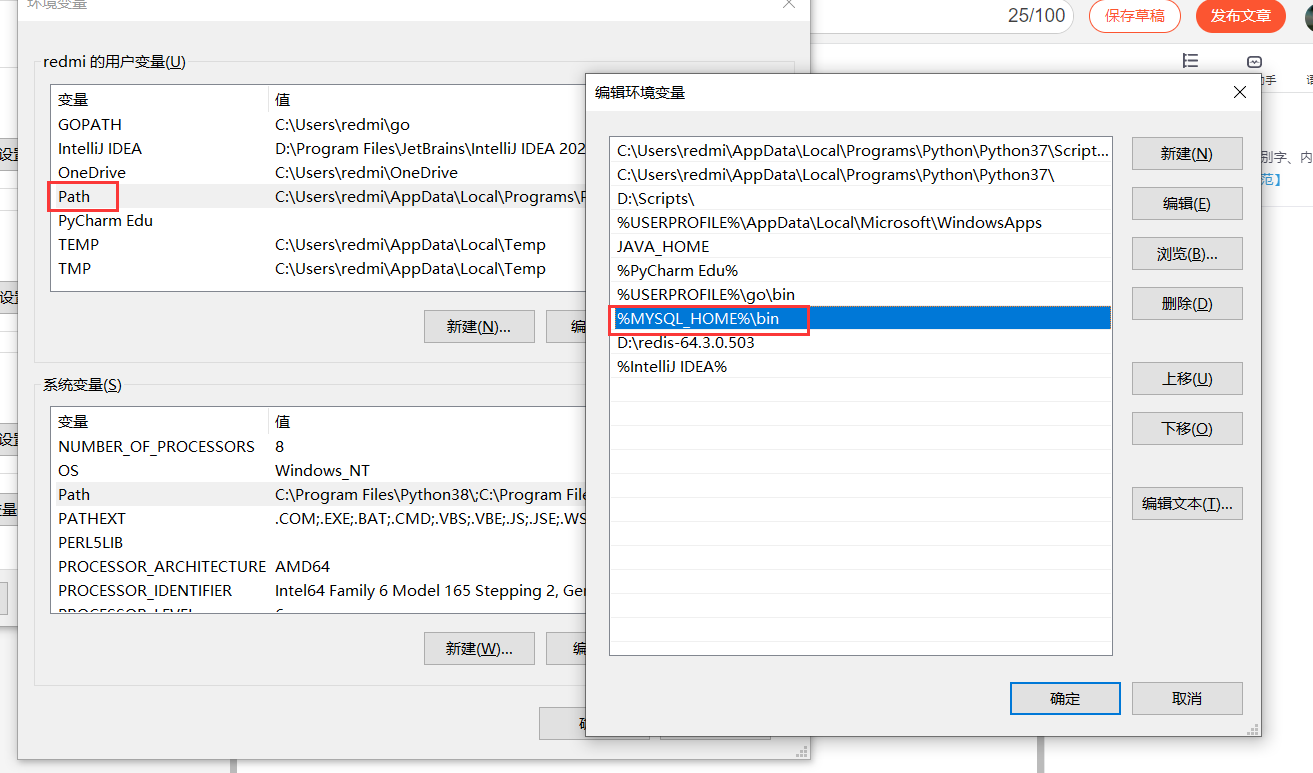The image size is (1313, 773).
Task: Click 新建(W)... under system variables
Action: click(x=479, y=649)
